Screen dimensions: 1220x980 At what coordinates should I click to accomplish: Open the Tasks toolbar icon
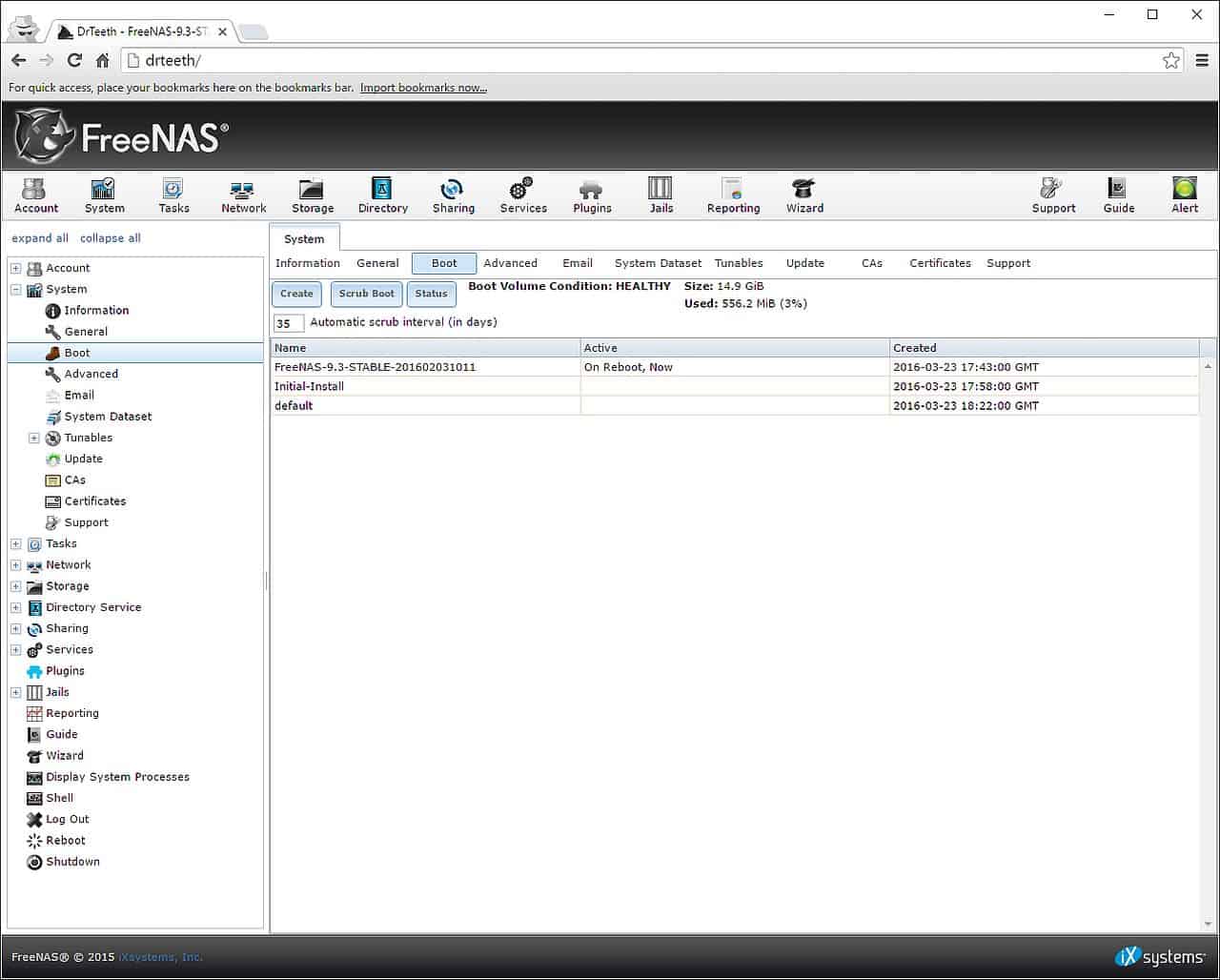[x=173, y=196]
